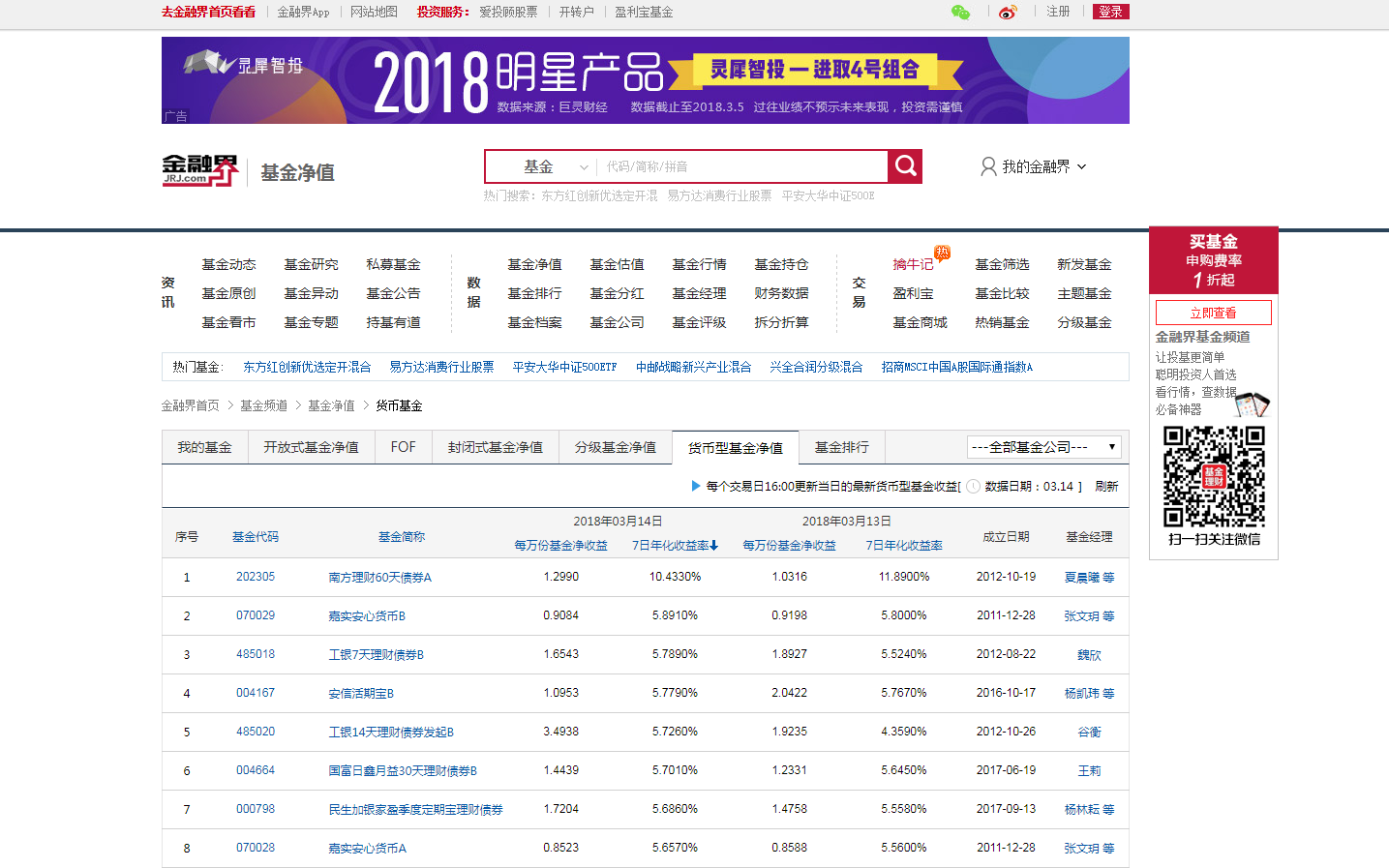Click the 基金简称 column header
1389x868 pixels.
402,536
